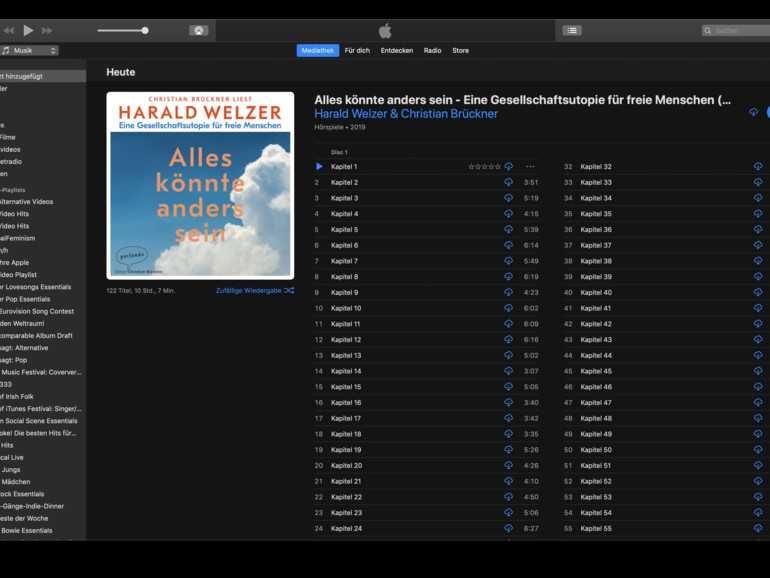Select the hinzugefügt item in the sidebar

coord(43,76)
